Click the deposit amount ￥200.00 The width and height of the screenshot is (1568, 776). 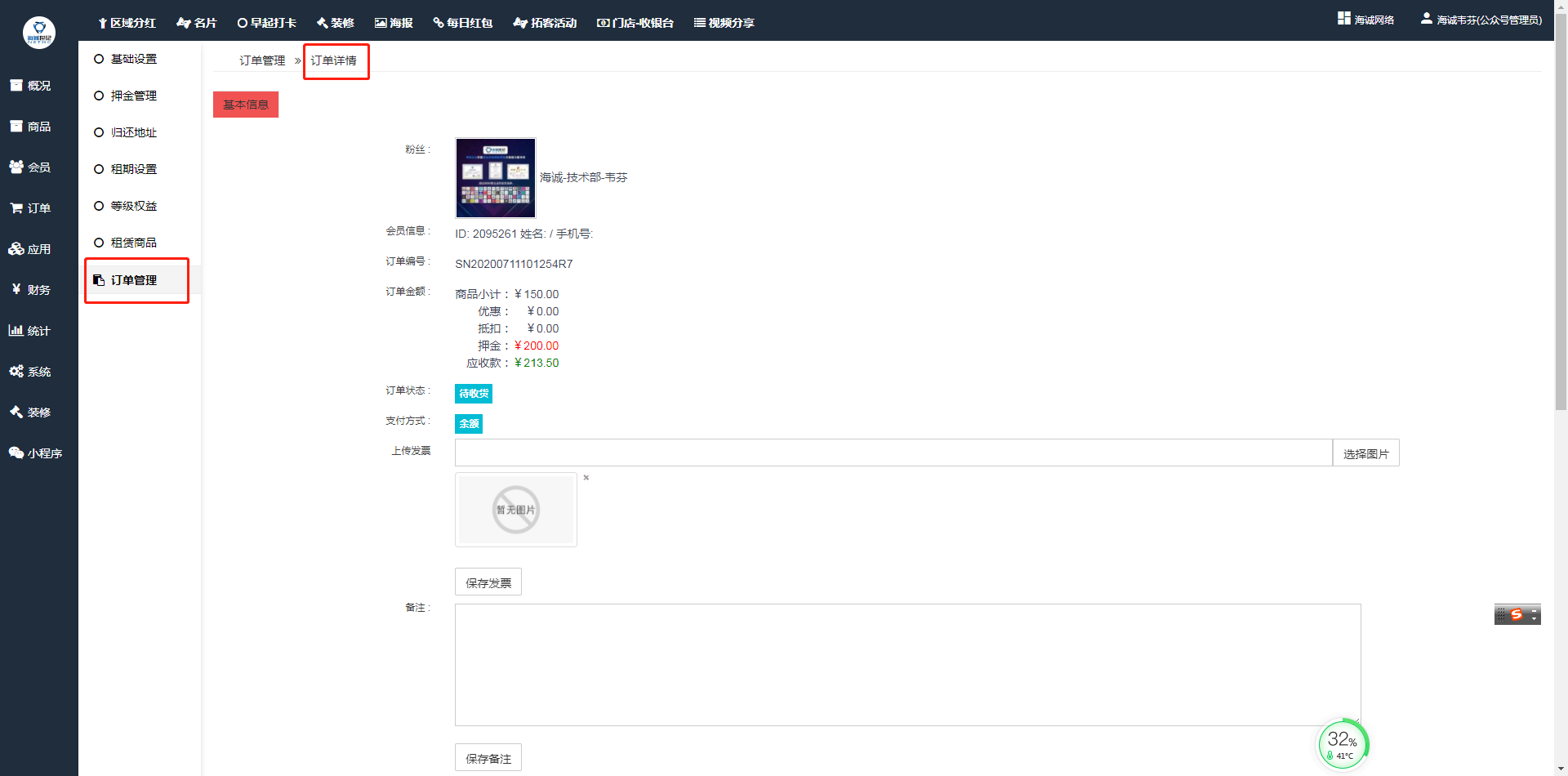tap(537, 346)
